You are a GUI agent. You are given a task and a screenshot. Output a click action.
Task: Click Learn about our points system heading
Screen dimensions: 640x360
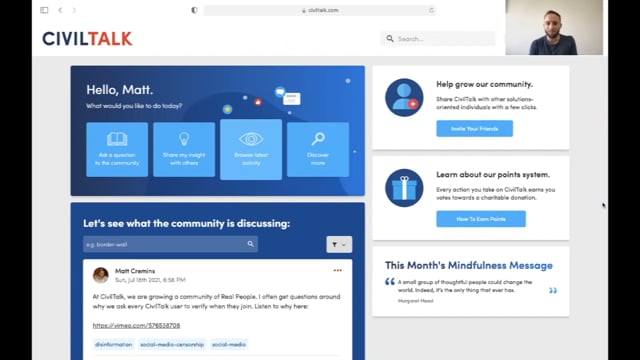tap(493, 174)
